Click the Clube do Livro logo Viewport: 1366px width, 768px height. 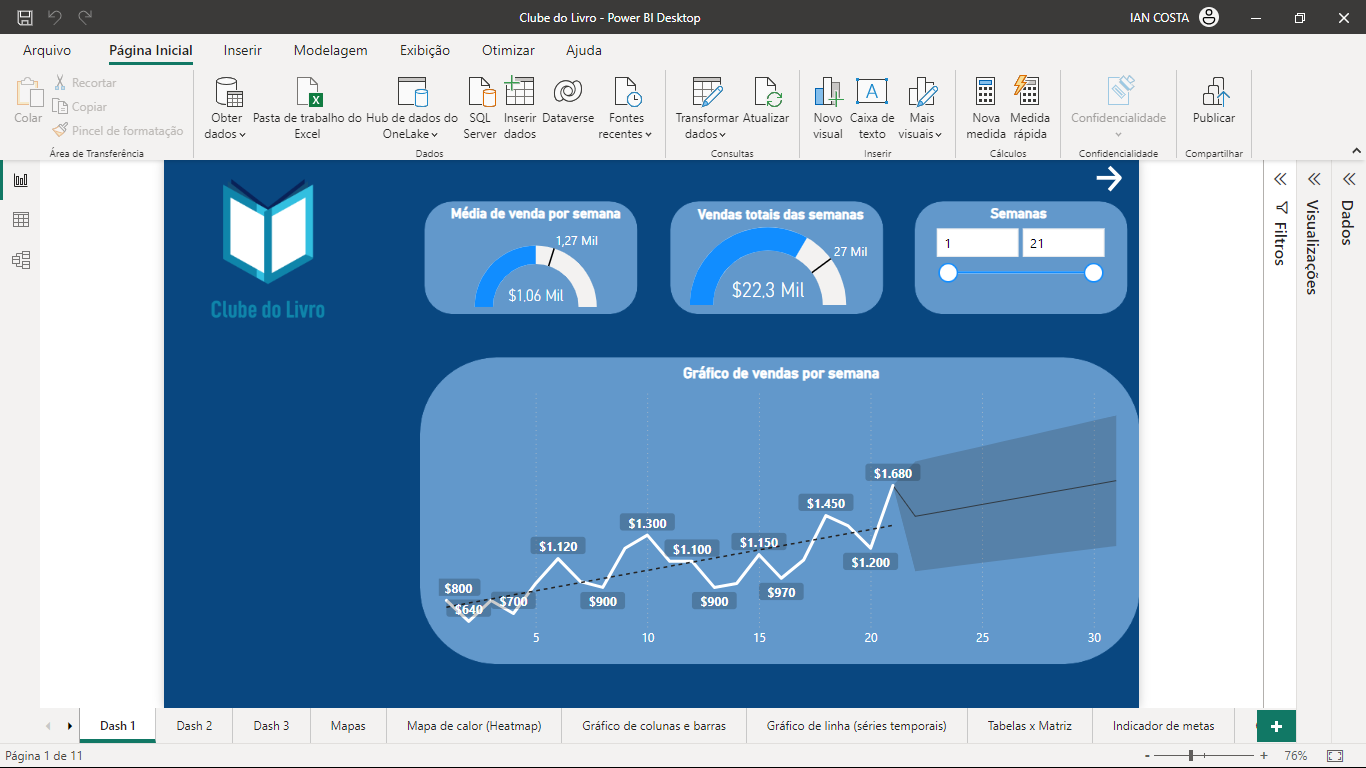click(268, 248)
